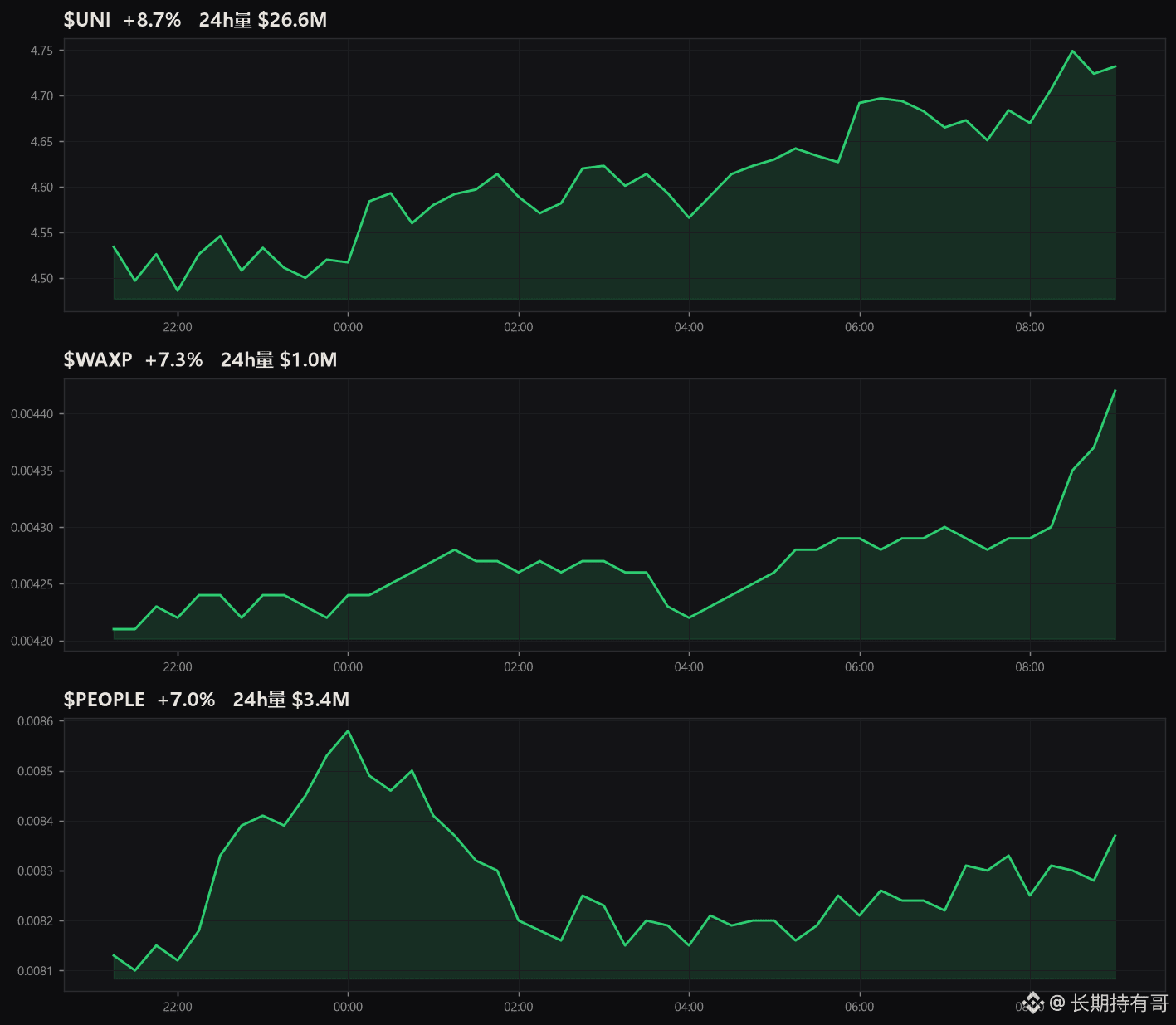Screen dimensions: 1176x1025
Task: Click the 0.0086 price axis label
Action: (36, 721)
